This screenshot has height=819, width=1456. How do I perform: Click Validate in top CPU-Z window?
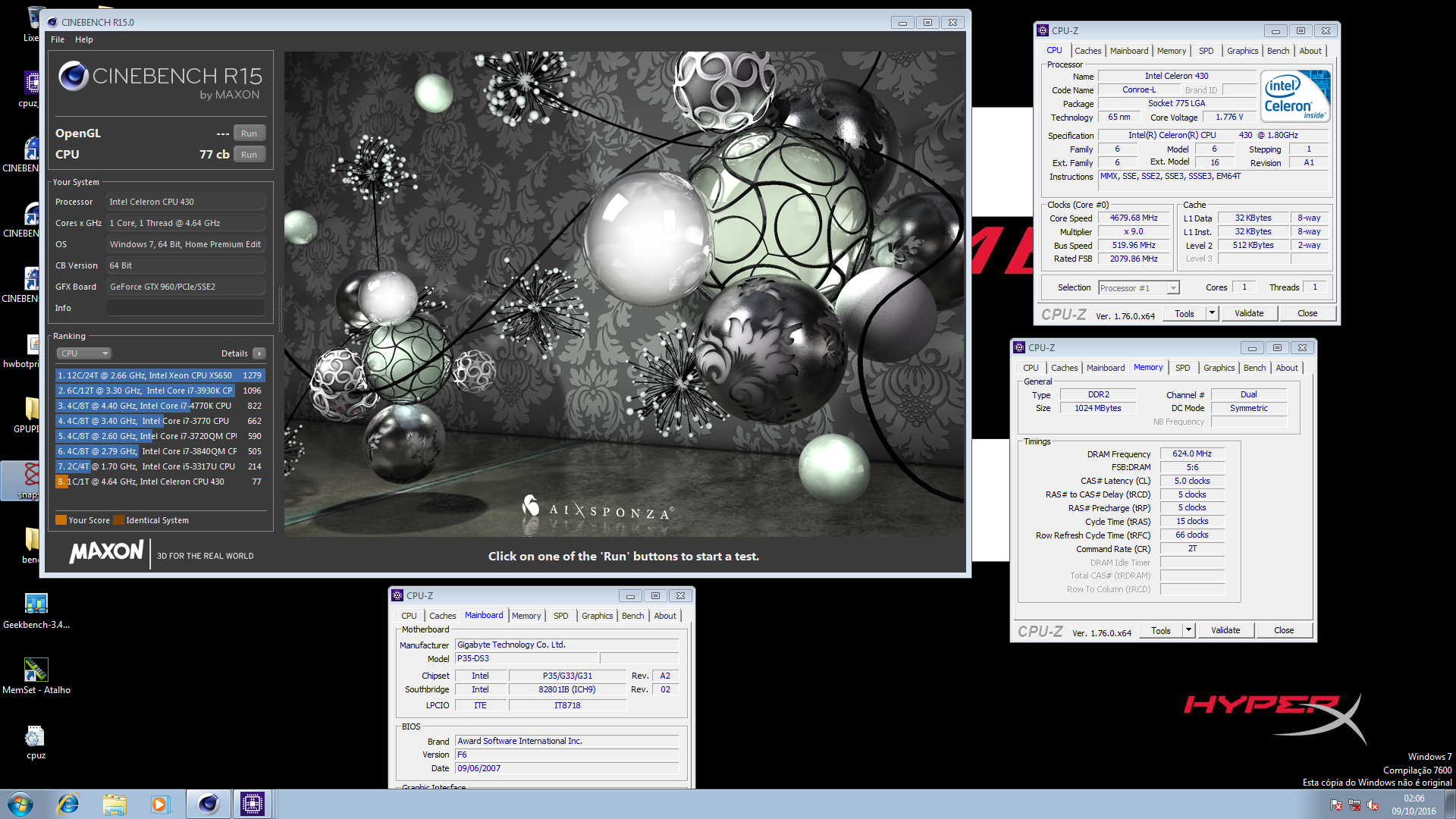[1249, 313]
